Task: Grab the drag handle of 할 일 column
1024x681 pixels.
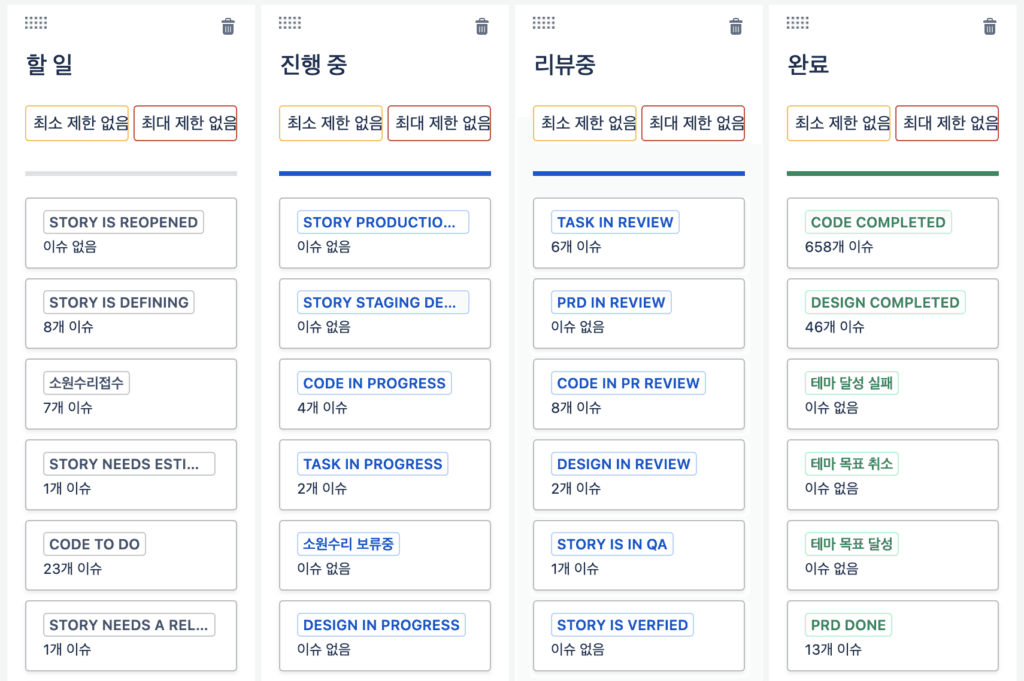Action: (36, 24)
